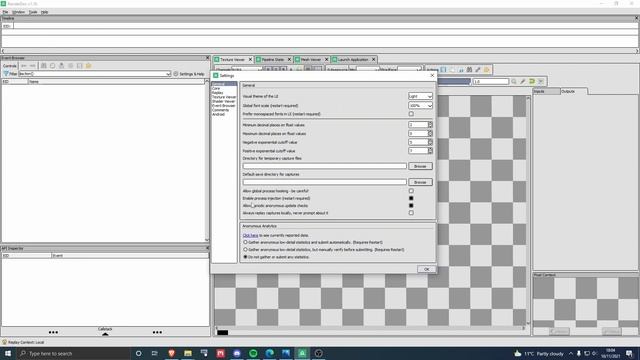640x360 pixels.
Task: Select Comments in Settings category list
Action: point(220,110)
